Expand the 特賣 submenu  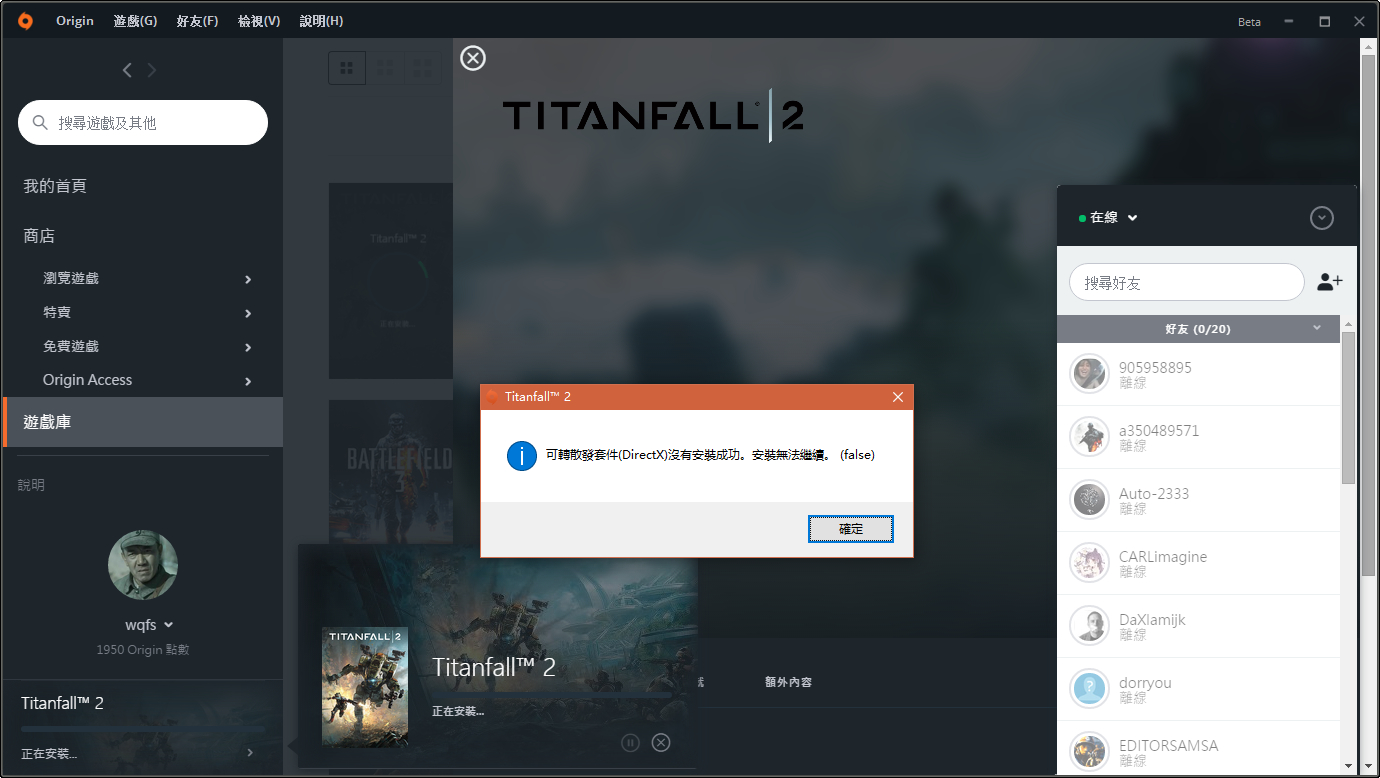click(x=248, y=314)
